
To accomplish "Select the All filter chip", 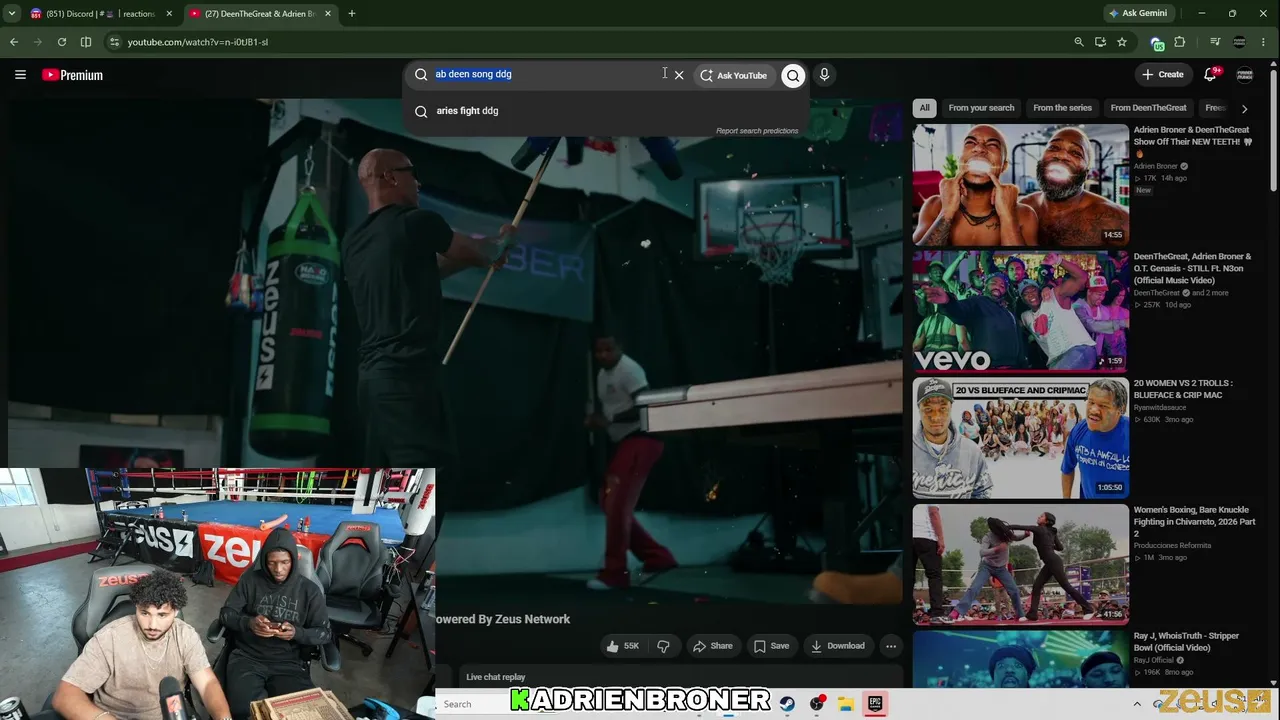I will [925, 108].
